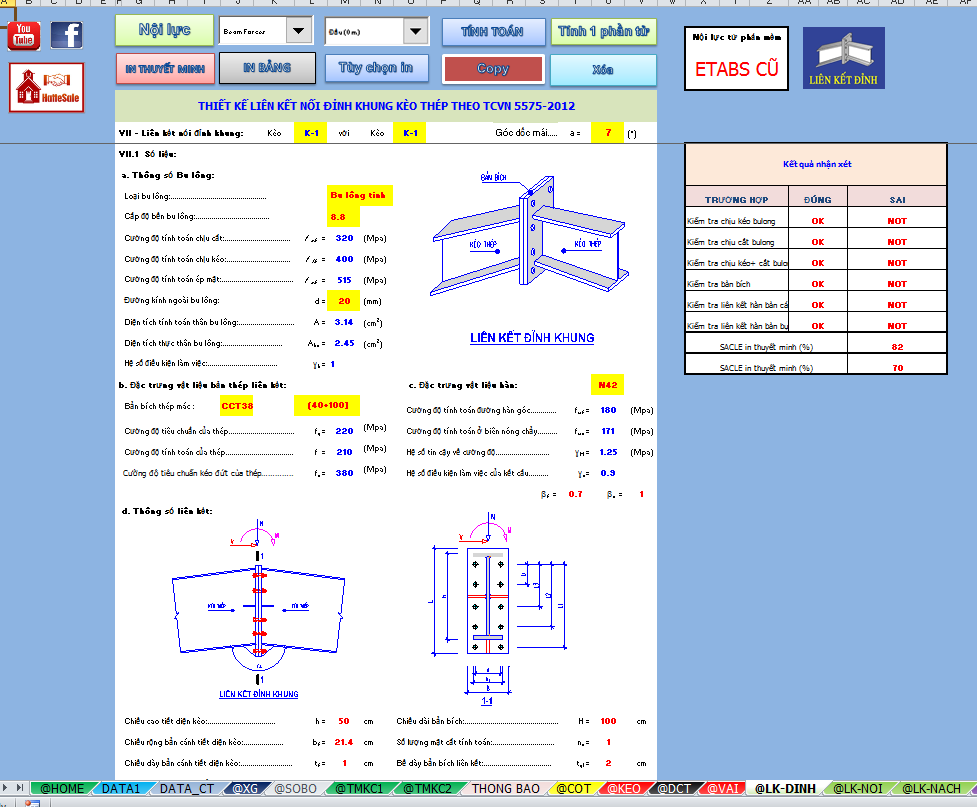The width and height of the screenshot is (977, 807).
Task: Switch to the @HOME sheet tab
Action: pyautogui.click(x=62, y=788)
